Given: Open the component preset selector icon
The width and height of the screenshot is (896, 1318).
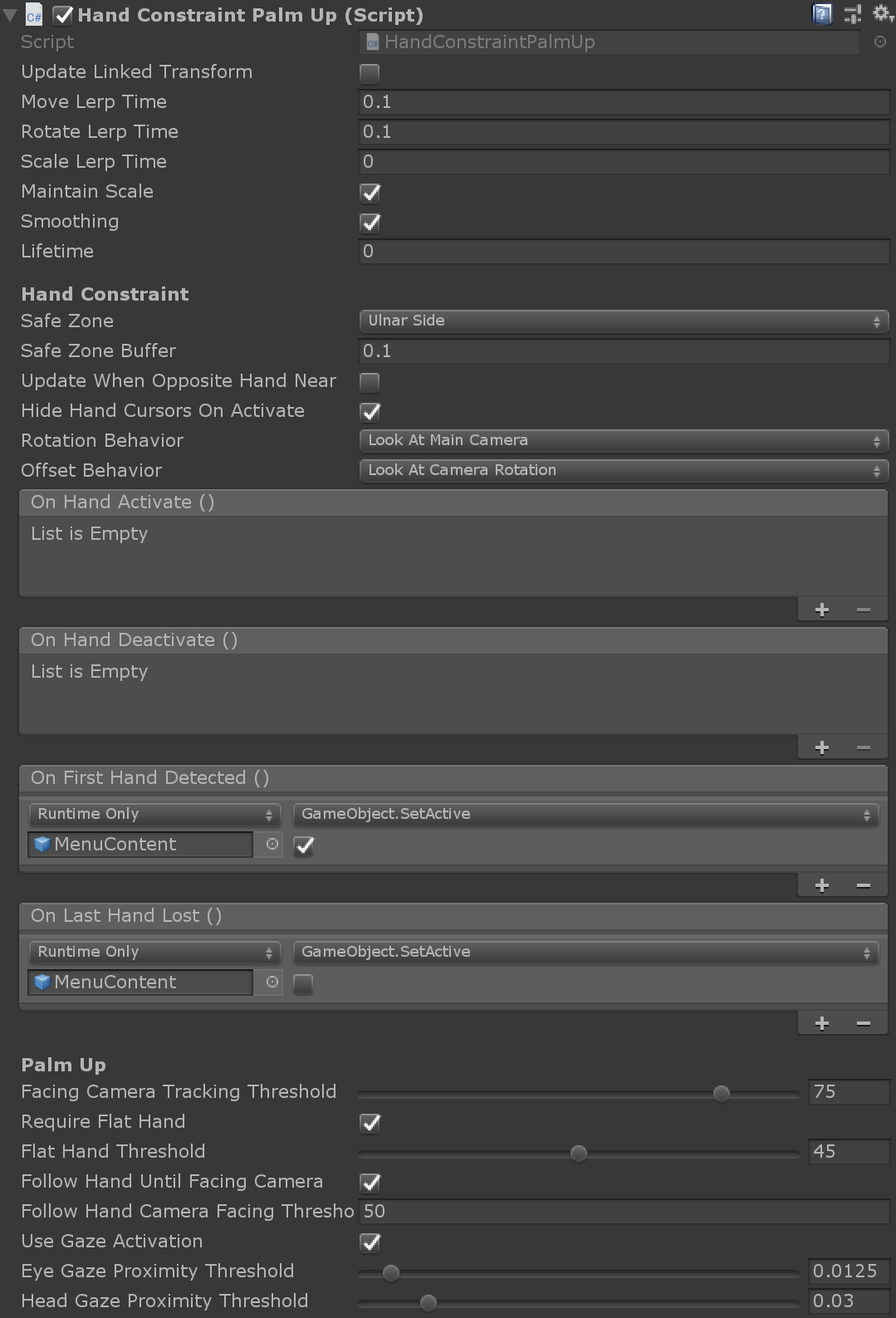Looking at the screenshot, I should pos(853,14).
